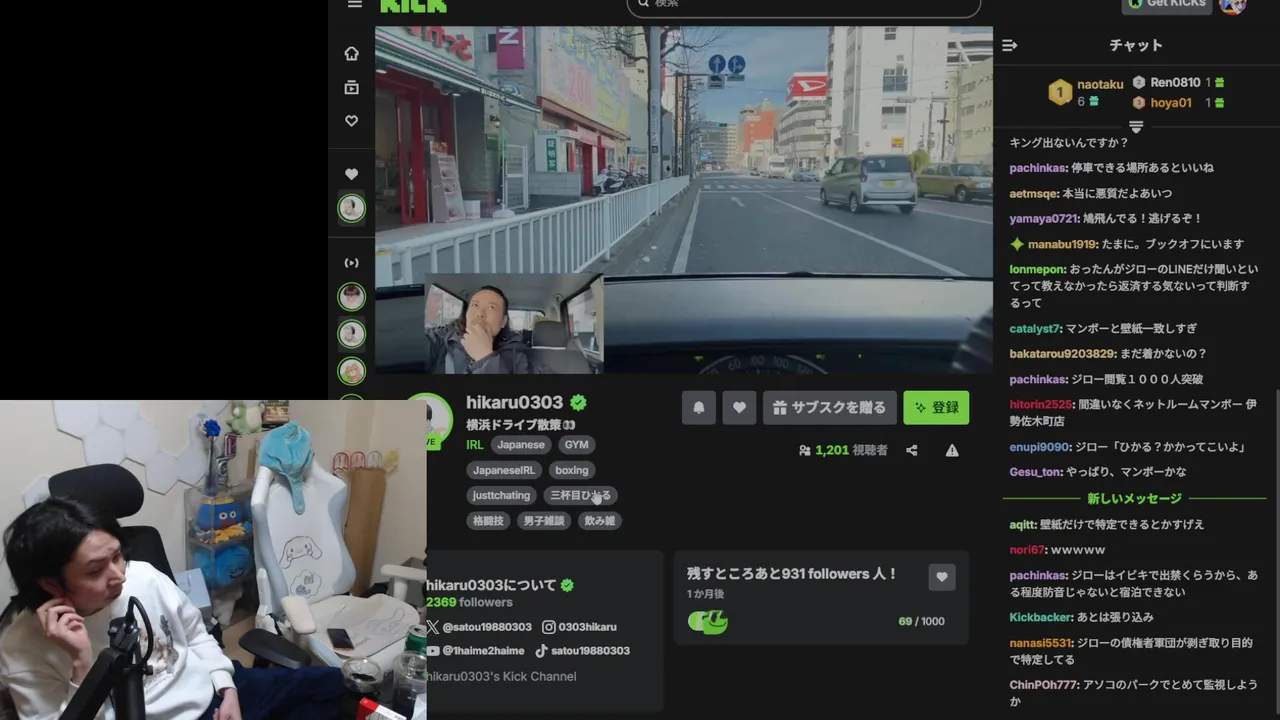Open chat user catalyst7
Screen dimensions: 1280x720
1035,328
